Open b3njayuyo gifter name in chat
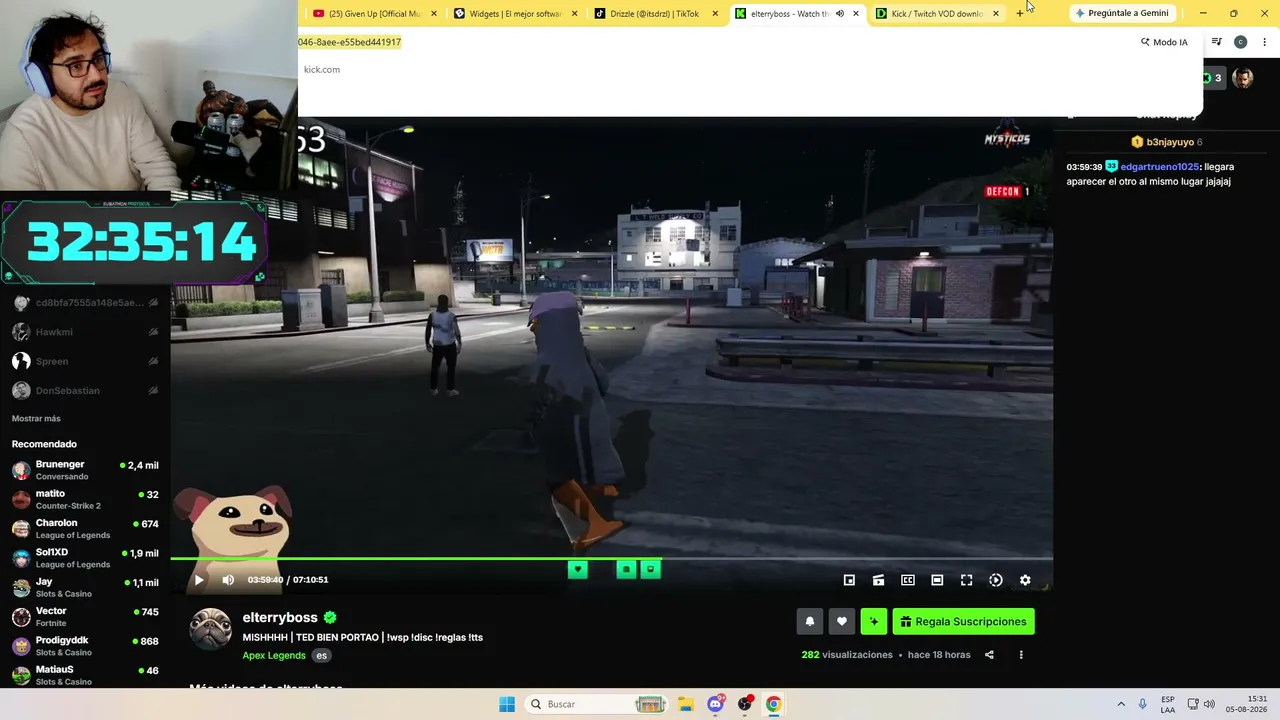 tap(1170, 142)
